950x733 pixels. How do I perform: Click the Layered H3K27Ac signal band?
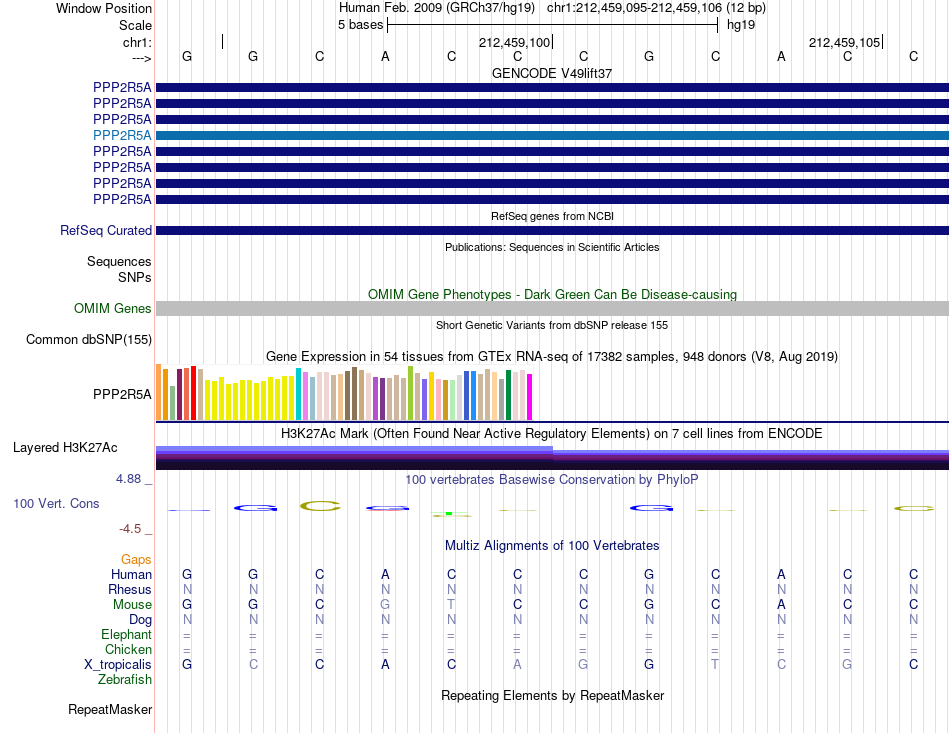552,458
